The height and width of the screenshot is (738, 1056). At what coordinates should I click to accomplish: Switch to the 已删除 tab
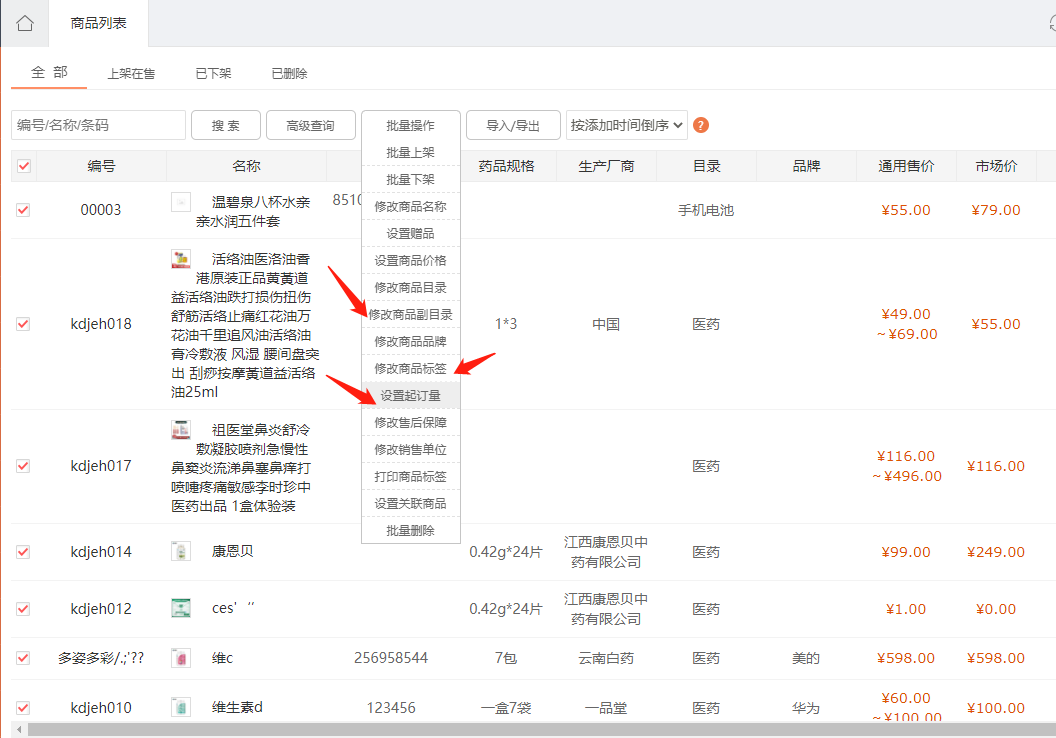[x=289, y=73]
